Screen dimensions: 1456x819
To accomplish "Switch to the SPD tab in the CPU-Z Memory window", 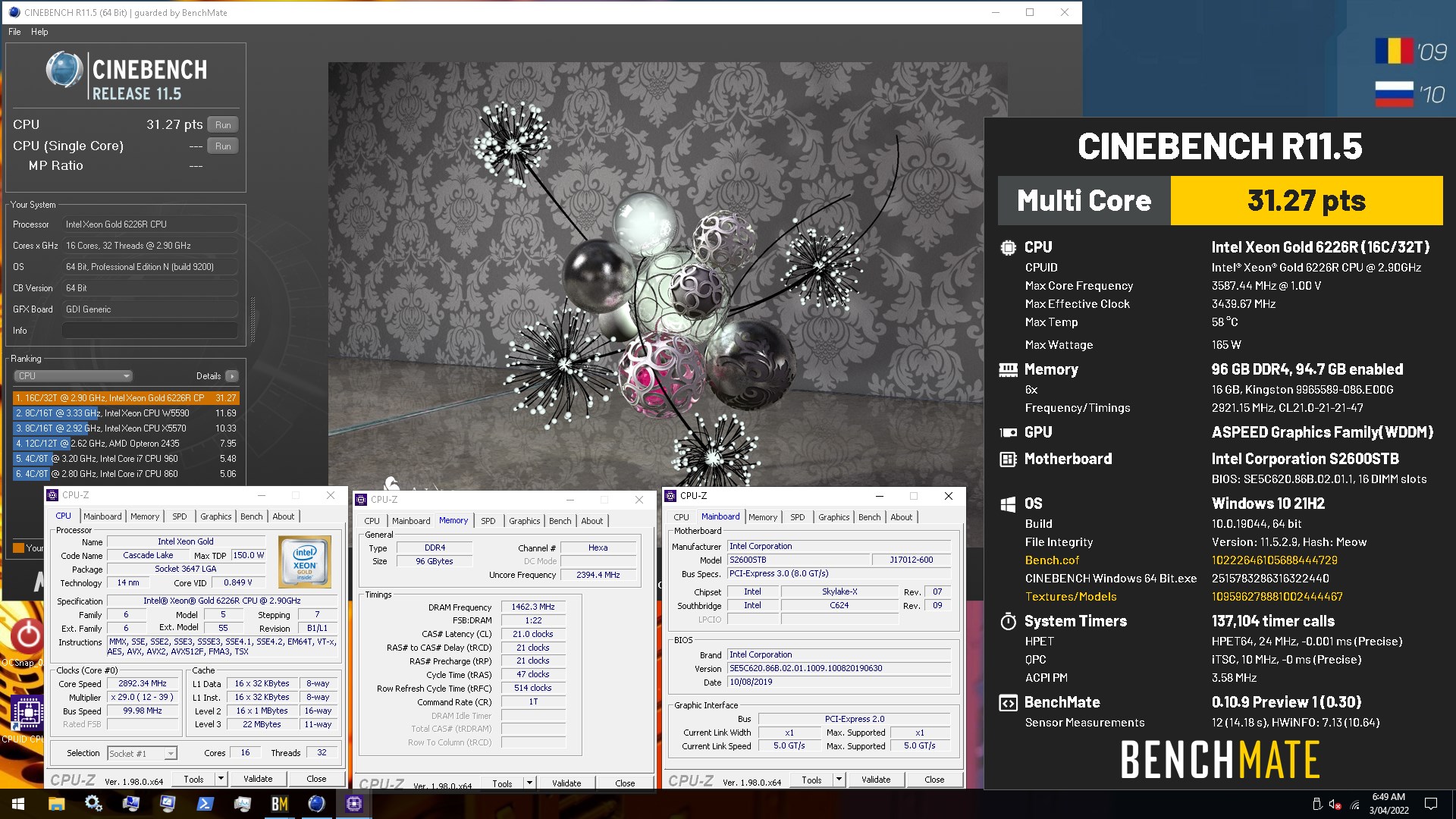I will click(488, 521).
